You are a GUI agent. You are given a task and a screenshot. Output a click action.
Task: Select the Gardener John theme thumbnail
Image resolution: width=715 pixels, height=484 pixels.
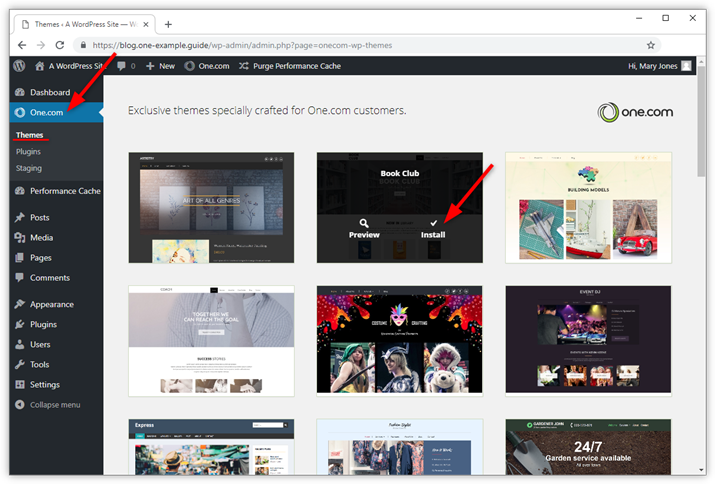click(x=588, y=447)
